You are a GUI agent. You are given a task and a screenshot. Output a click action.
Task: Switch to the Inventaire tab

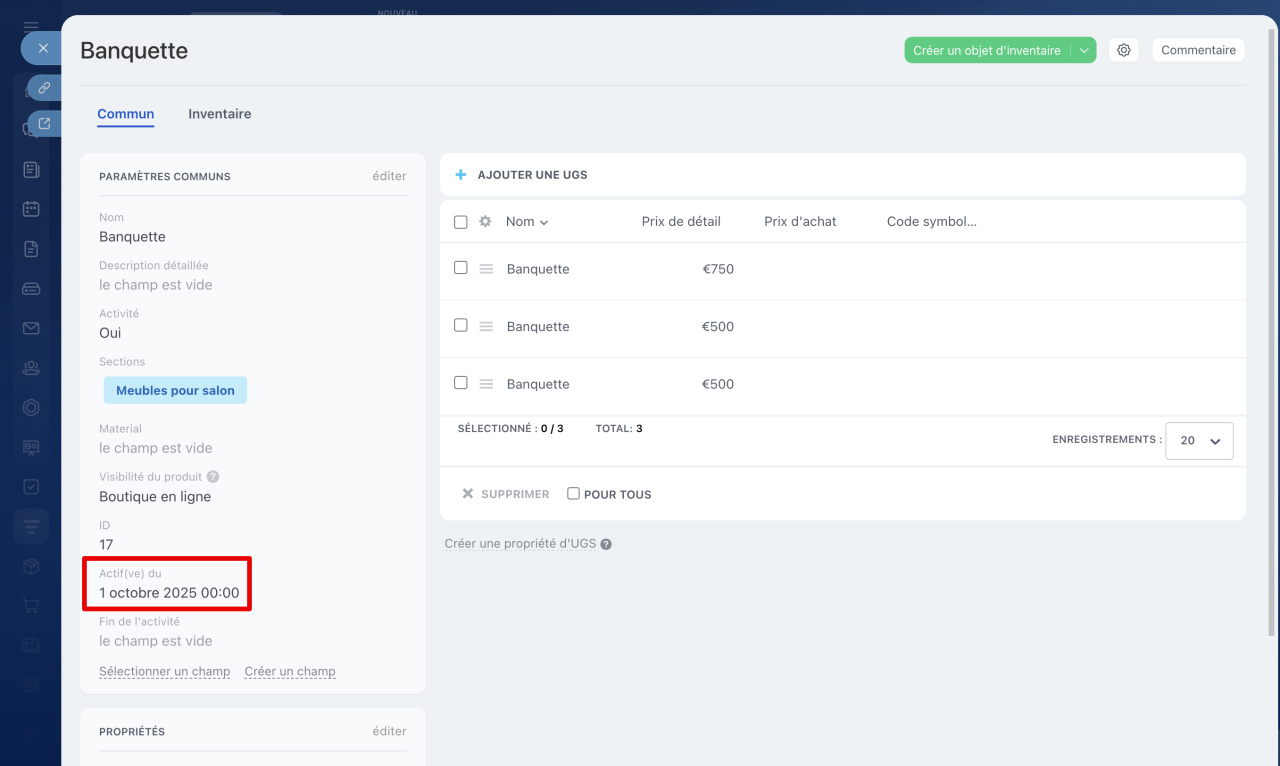click(x=220, y=114)
